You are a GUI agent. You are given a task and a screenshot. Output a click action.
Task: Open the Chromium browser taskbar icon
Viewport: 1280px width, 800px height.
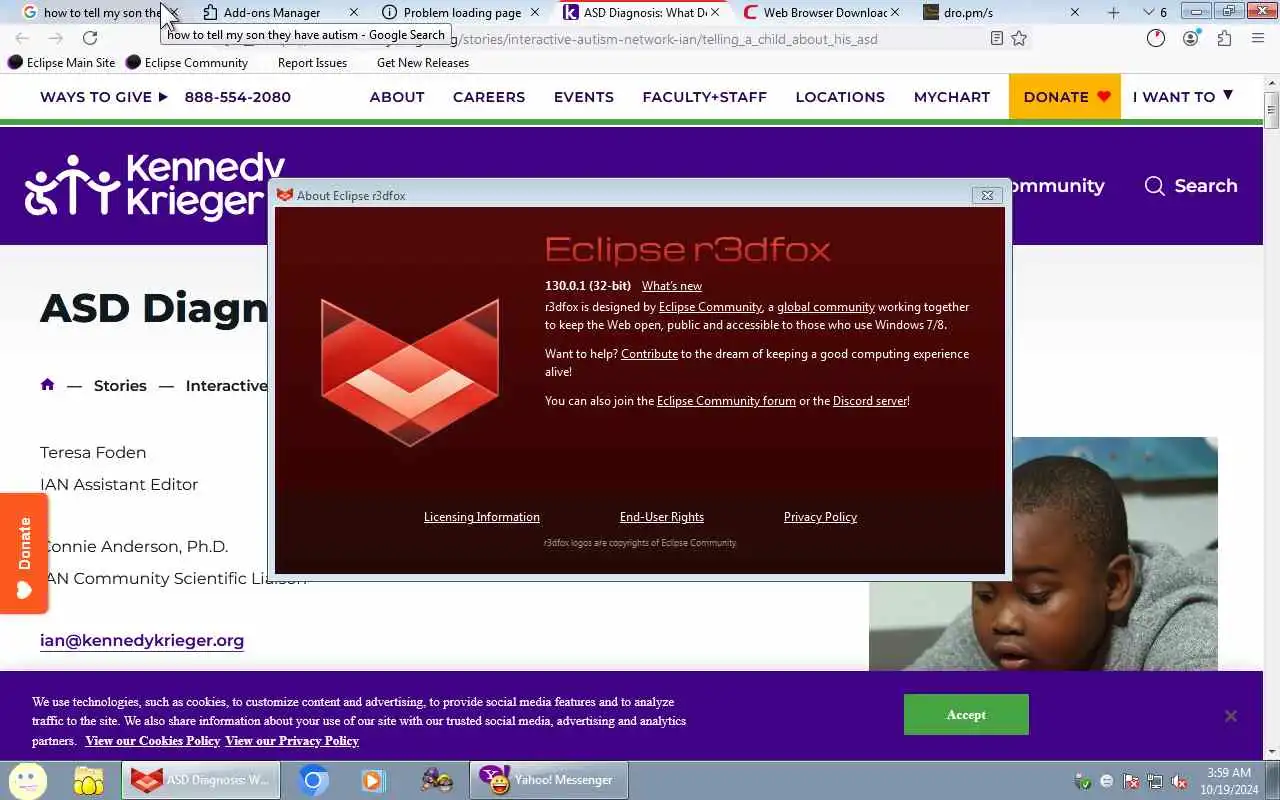coord(313,780)
